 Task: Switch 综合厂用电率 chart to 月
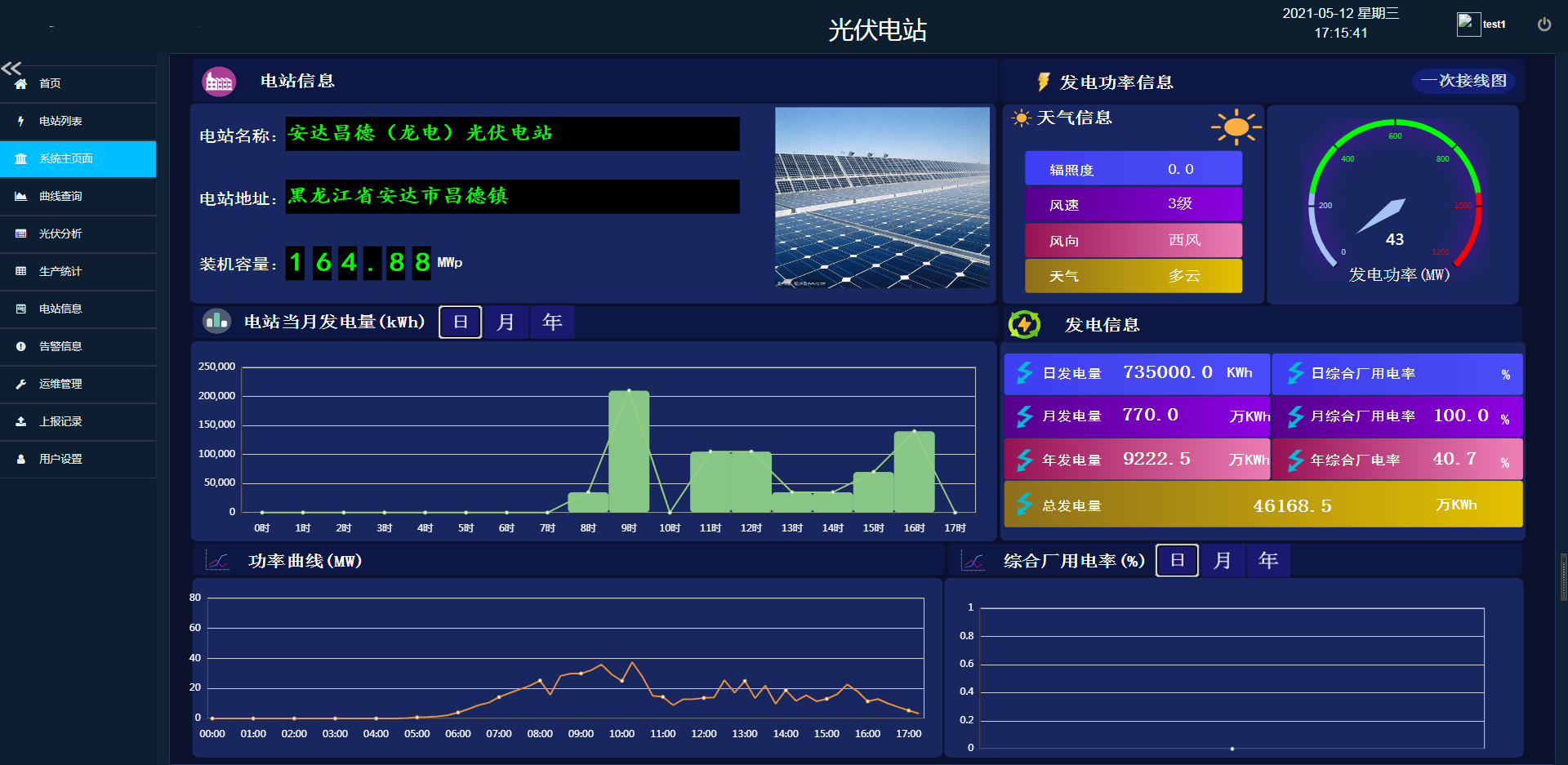[x=1222, y=560]
